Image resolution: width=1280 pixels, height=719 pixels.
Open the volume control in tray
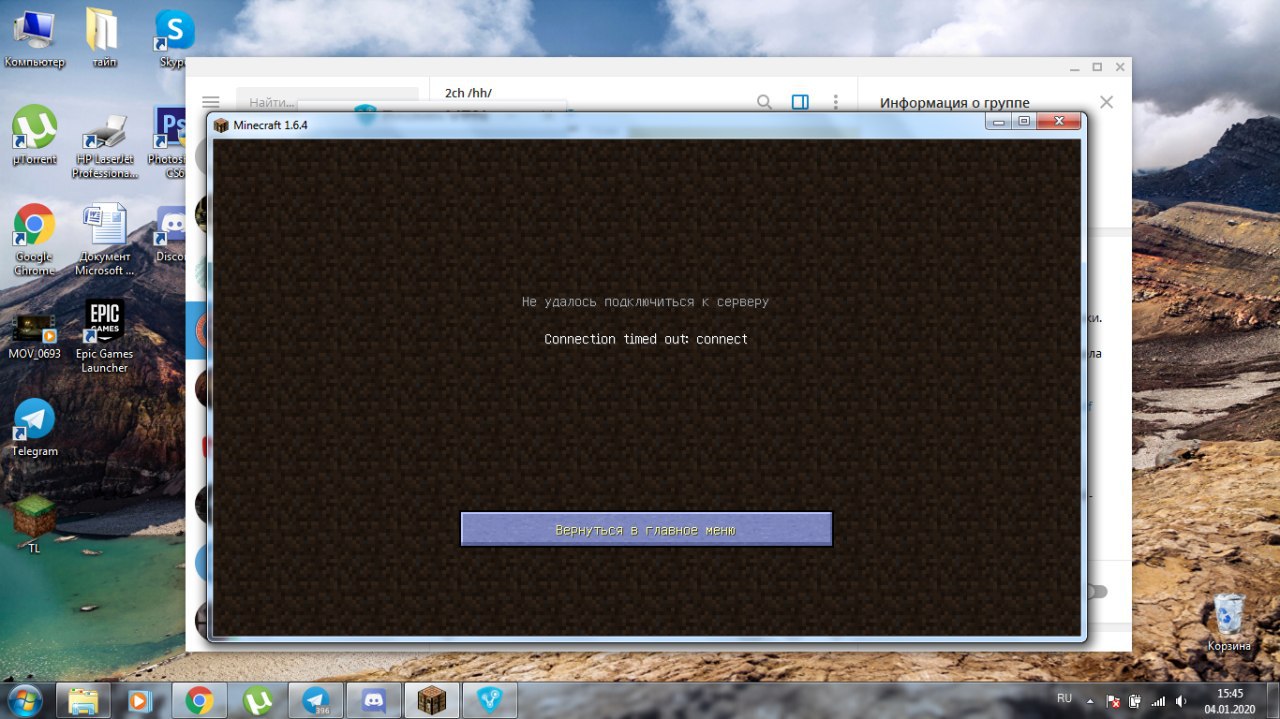[1181, 701]
